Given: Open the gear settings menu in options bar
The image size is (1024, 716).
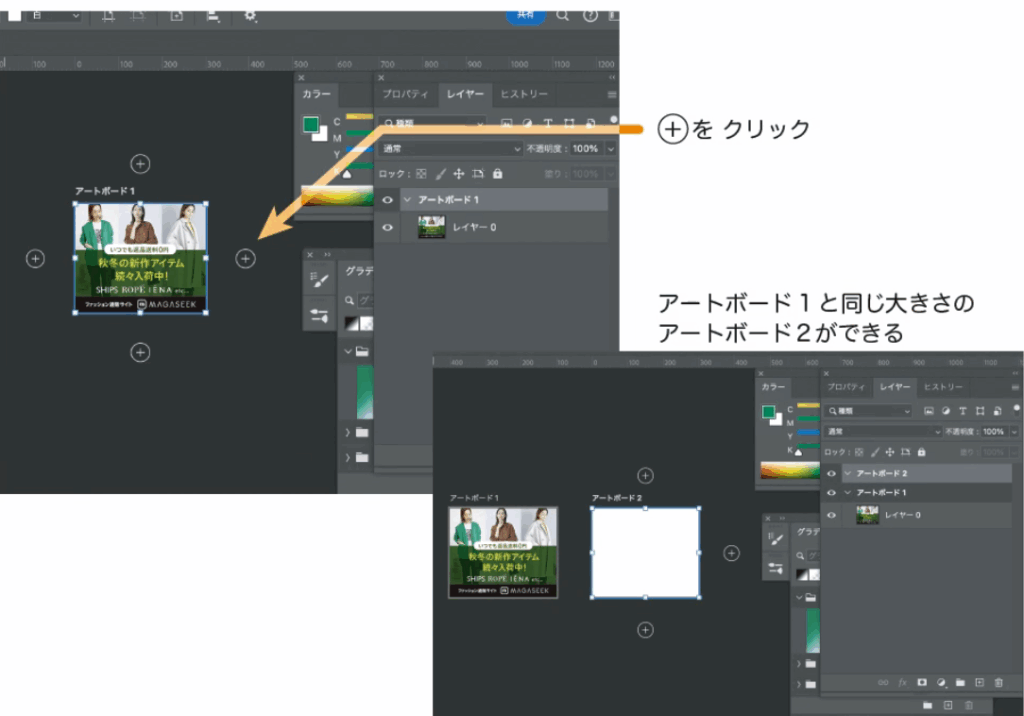Looking at the screenshot, I should pyautogui.click(x=250, y=16).
